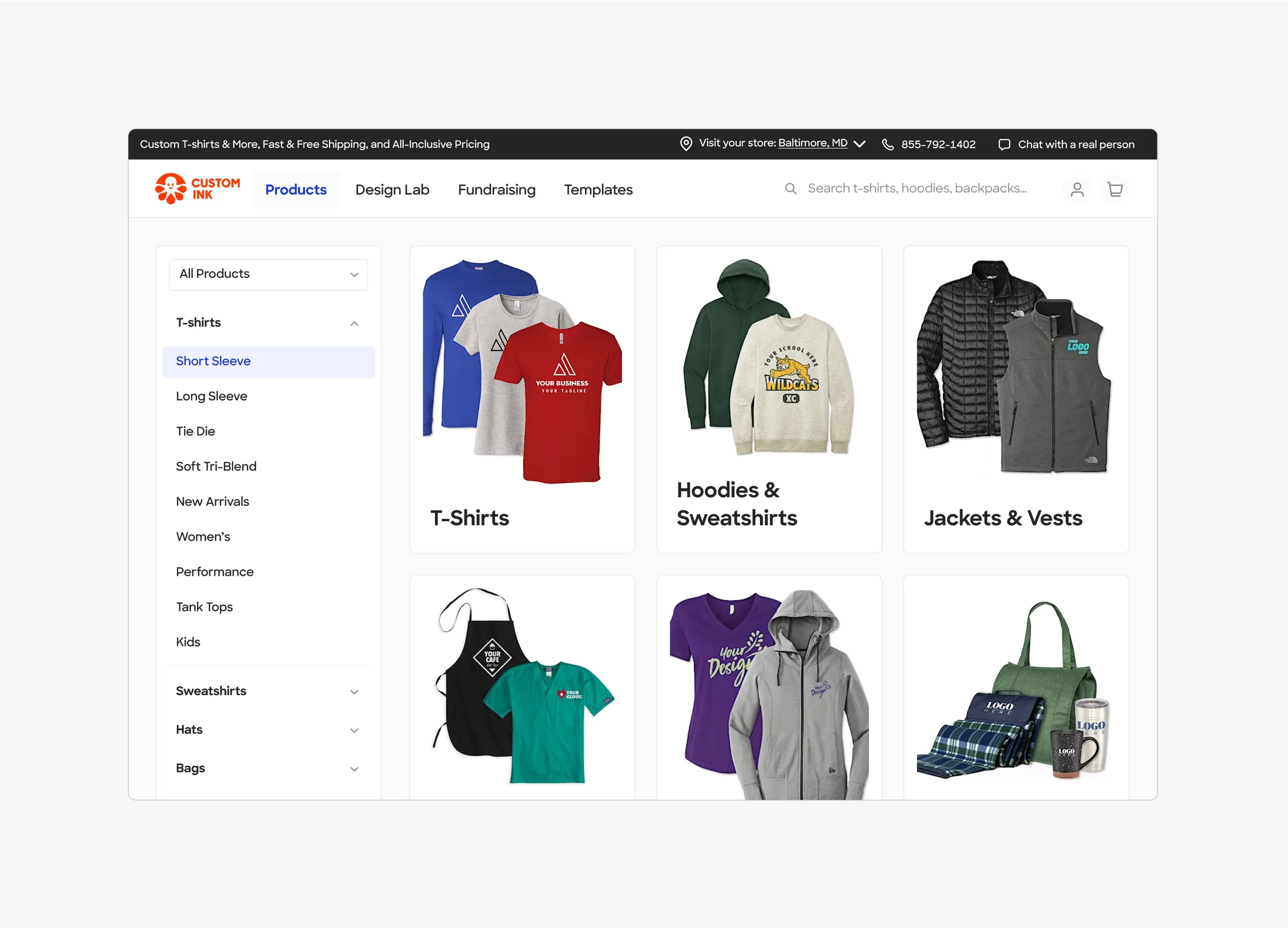Open the user account icon
Screen dimensions: 1288x928
click(1077, 189)
